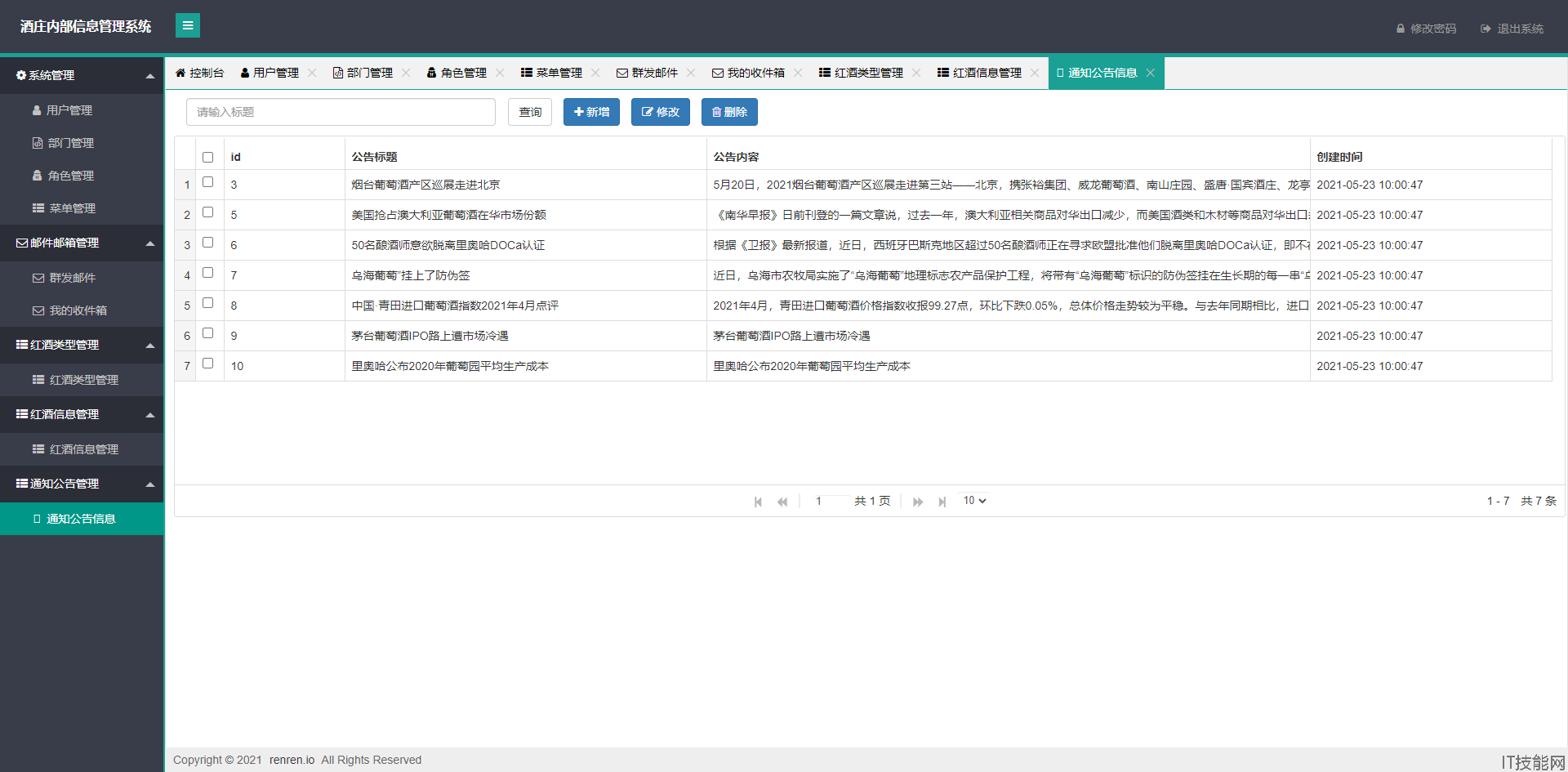1568x772 pixels.
Task: Check the row with id 3
Action: coord(208,182)
